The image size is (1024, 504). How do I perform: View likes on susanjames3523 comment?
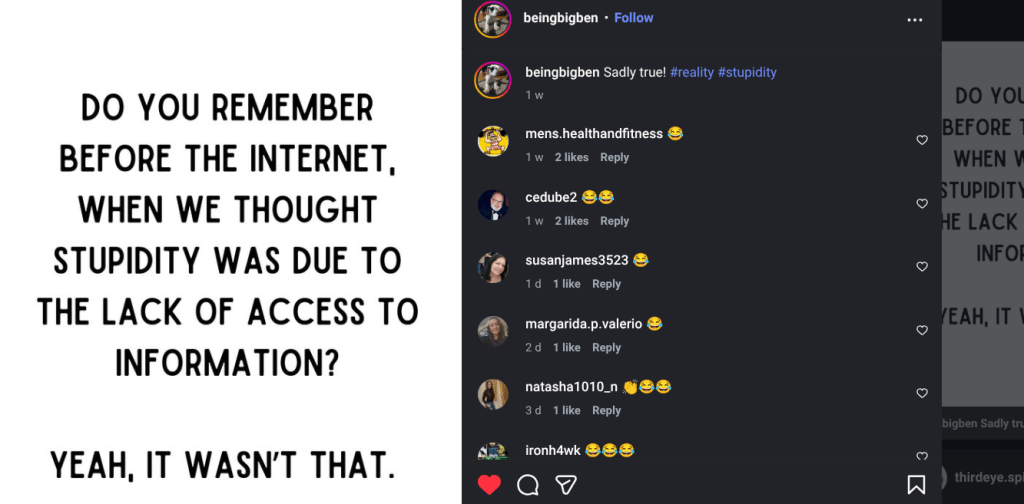566,284
